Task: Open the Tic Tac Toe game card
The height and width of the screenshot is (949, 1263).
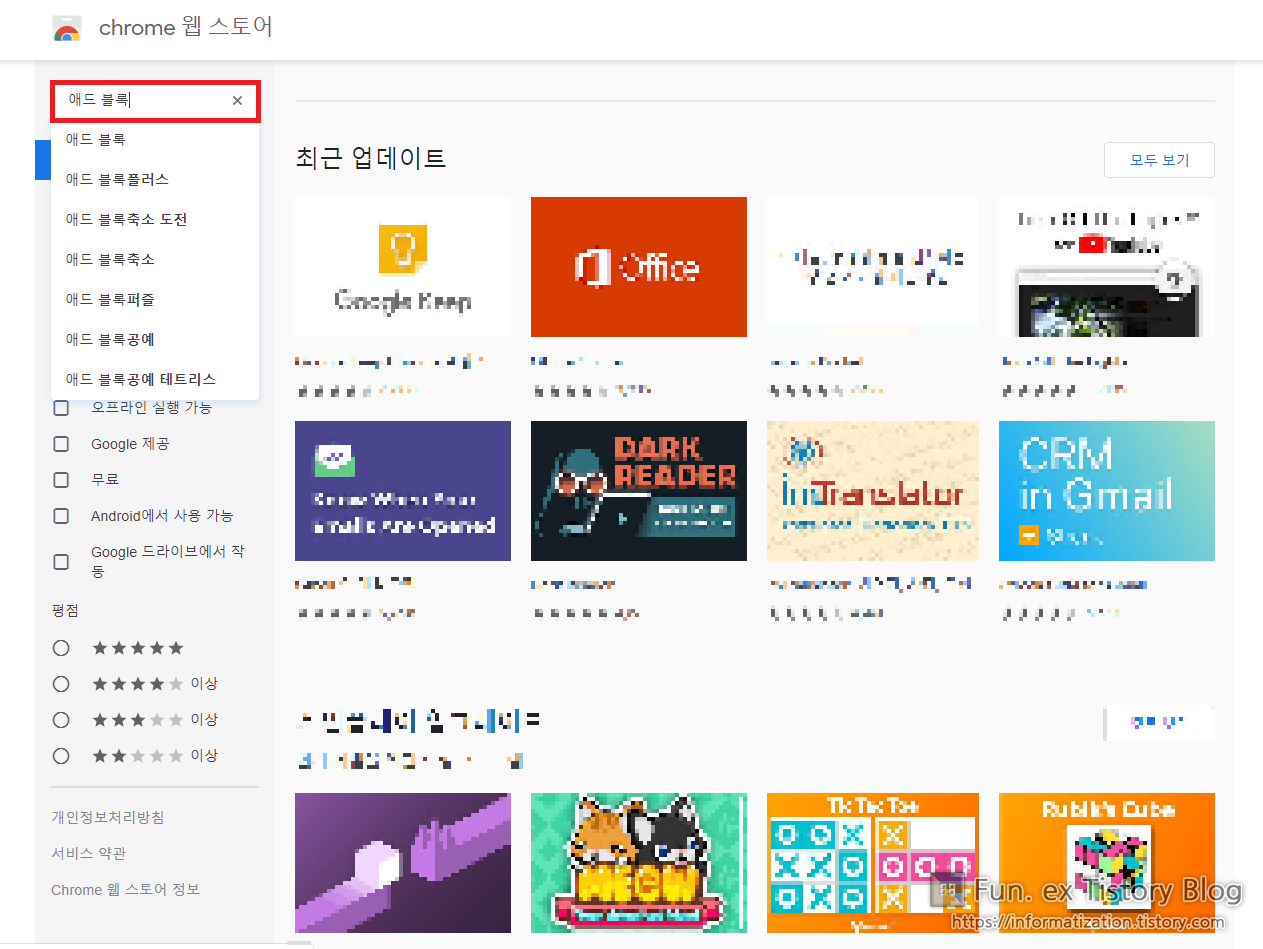Action: tap(873, 863)
